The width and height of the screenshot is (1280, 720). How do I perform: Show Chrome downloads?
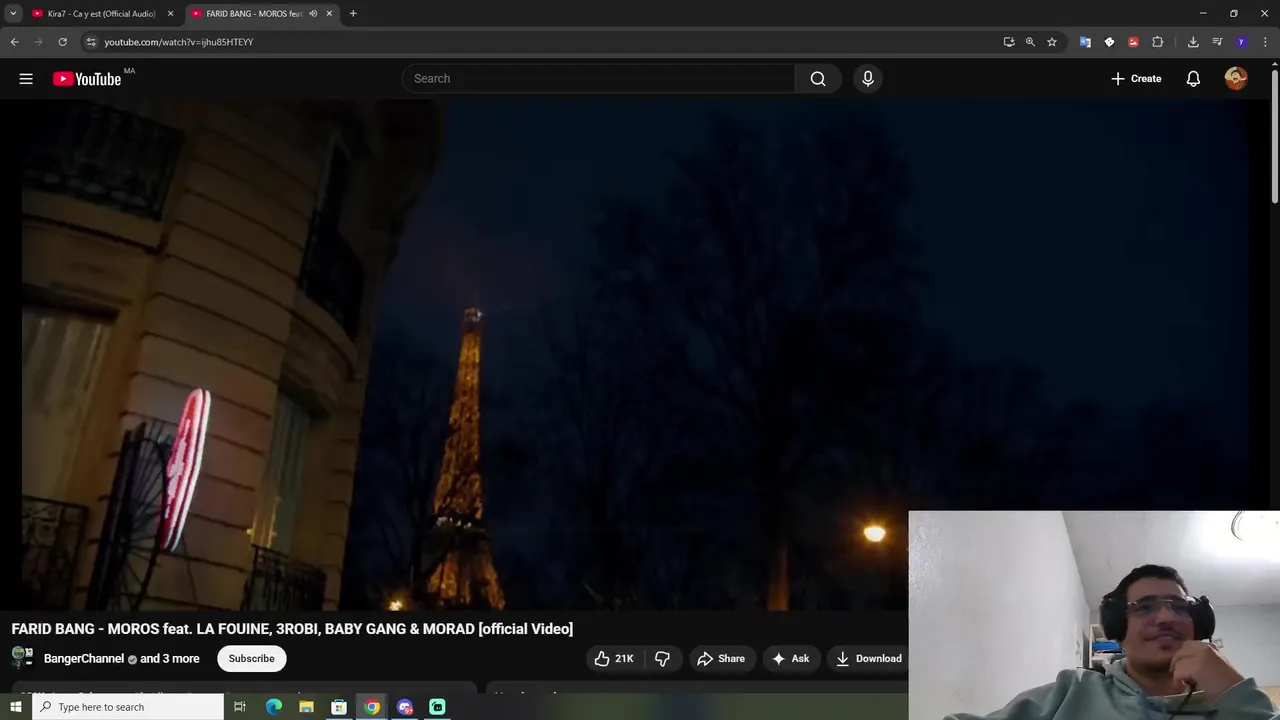[x=1193, y=42]
